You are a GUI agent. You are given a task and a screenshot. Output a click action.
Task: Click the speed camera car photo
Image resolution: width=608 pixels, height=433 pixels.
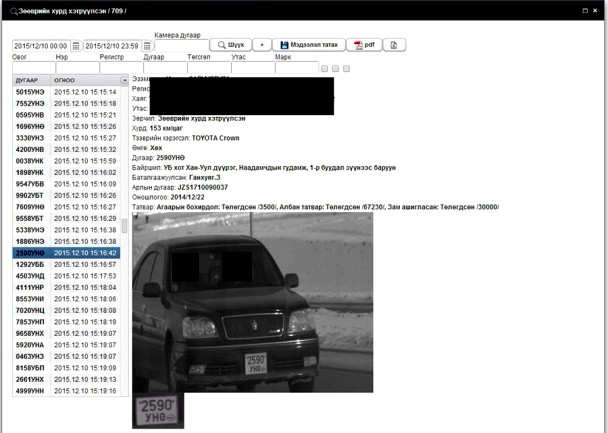click(252, 302)
